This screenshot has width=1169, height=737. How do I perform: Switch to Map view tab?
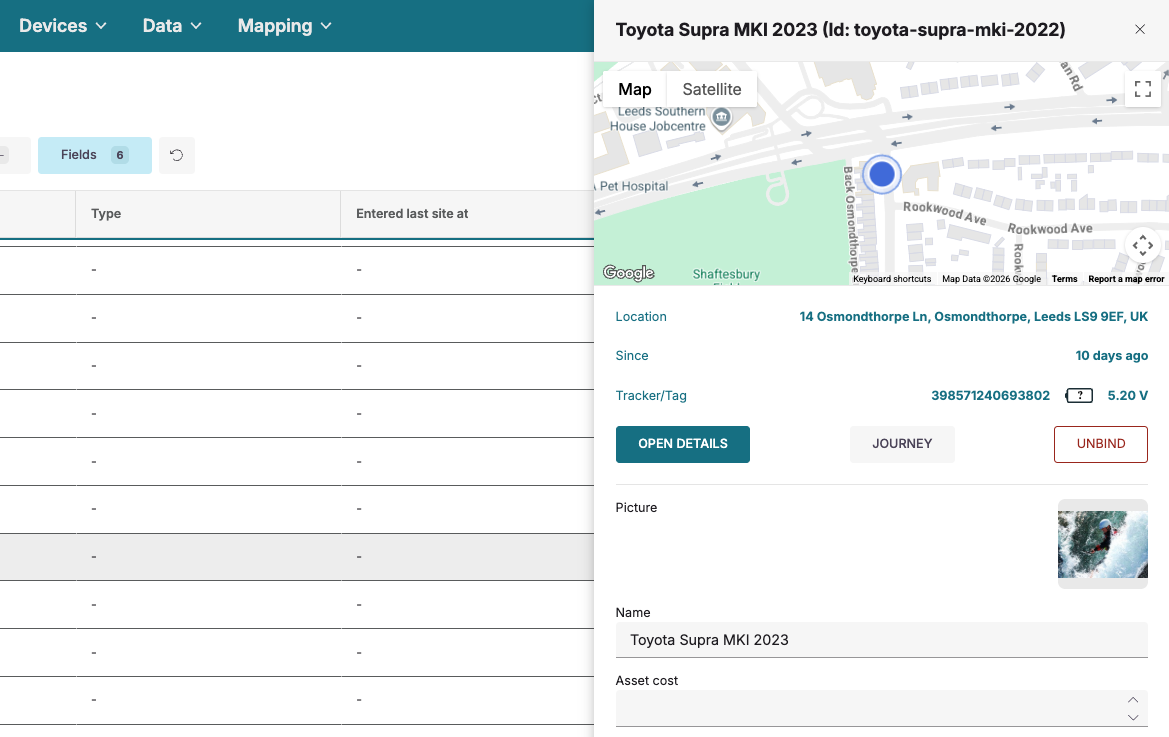pyautogui.click(x=634, y=89)
